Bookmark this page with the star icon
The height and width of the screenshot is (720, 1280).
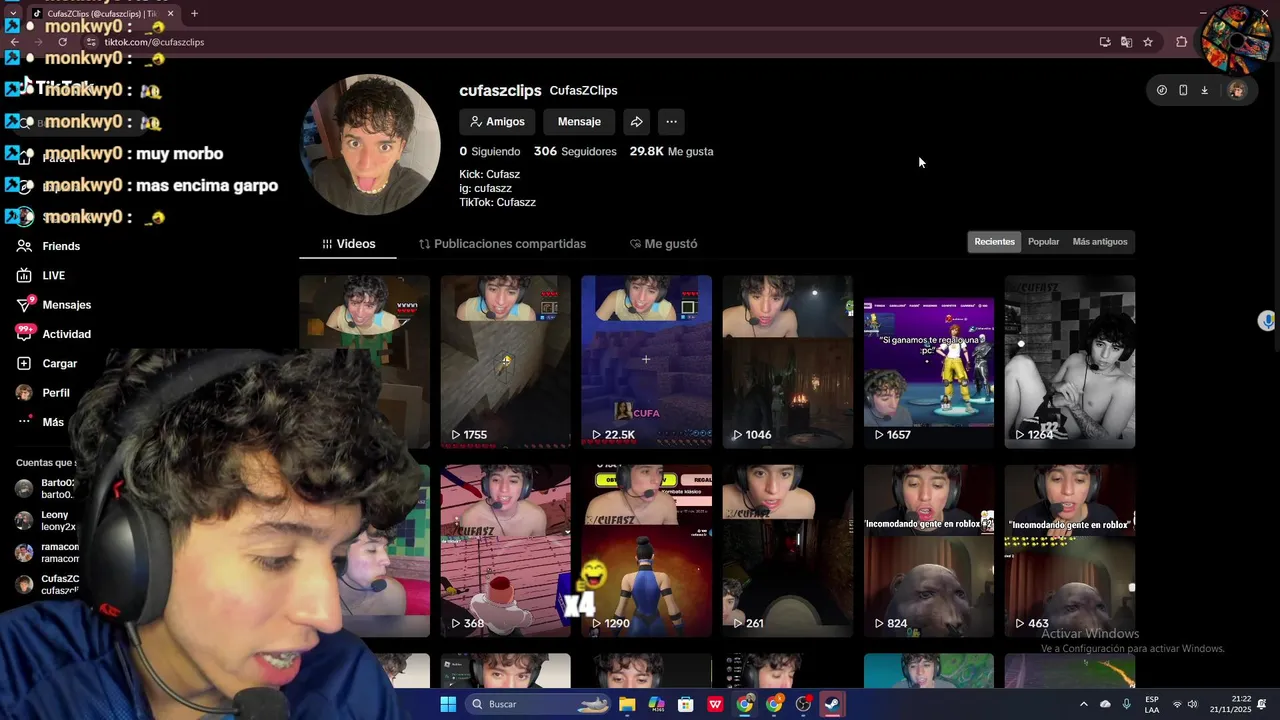point(1148,42)
